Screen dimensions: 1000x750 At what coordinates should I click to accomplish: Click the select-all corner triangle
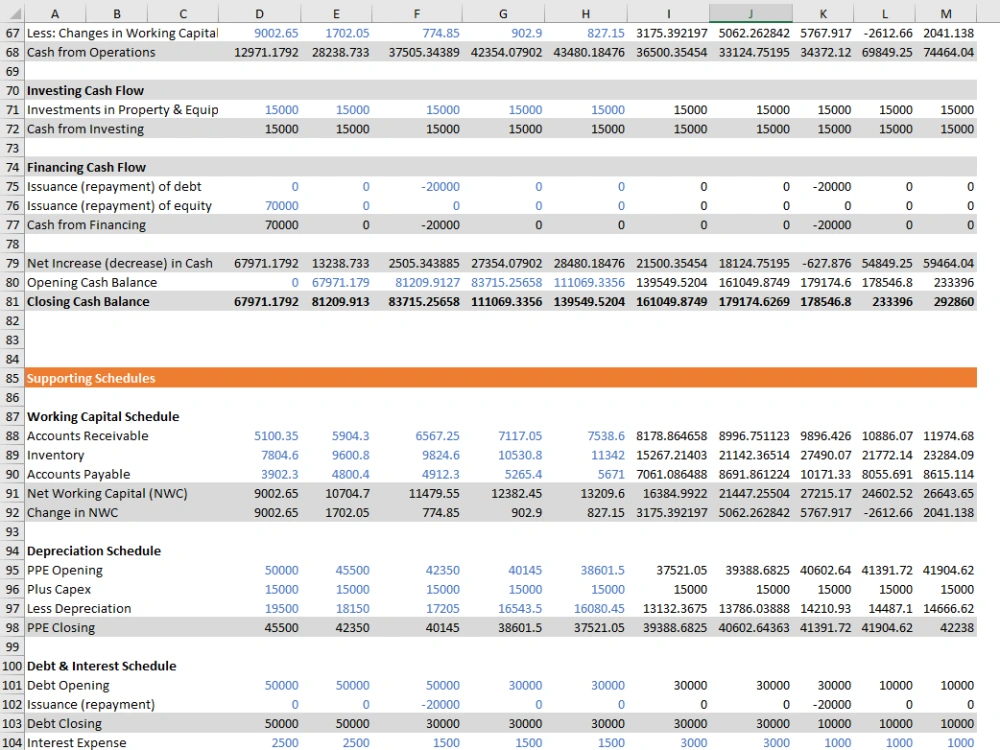pyautogui.click(x=13, y=13)
